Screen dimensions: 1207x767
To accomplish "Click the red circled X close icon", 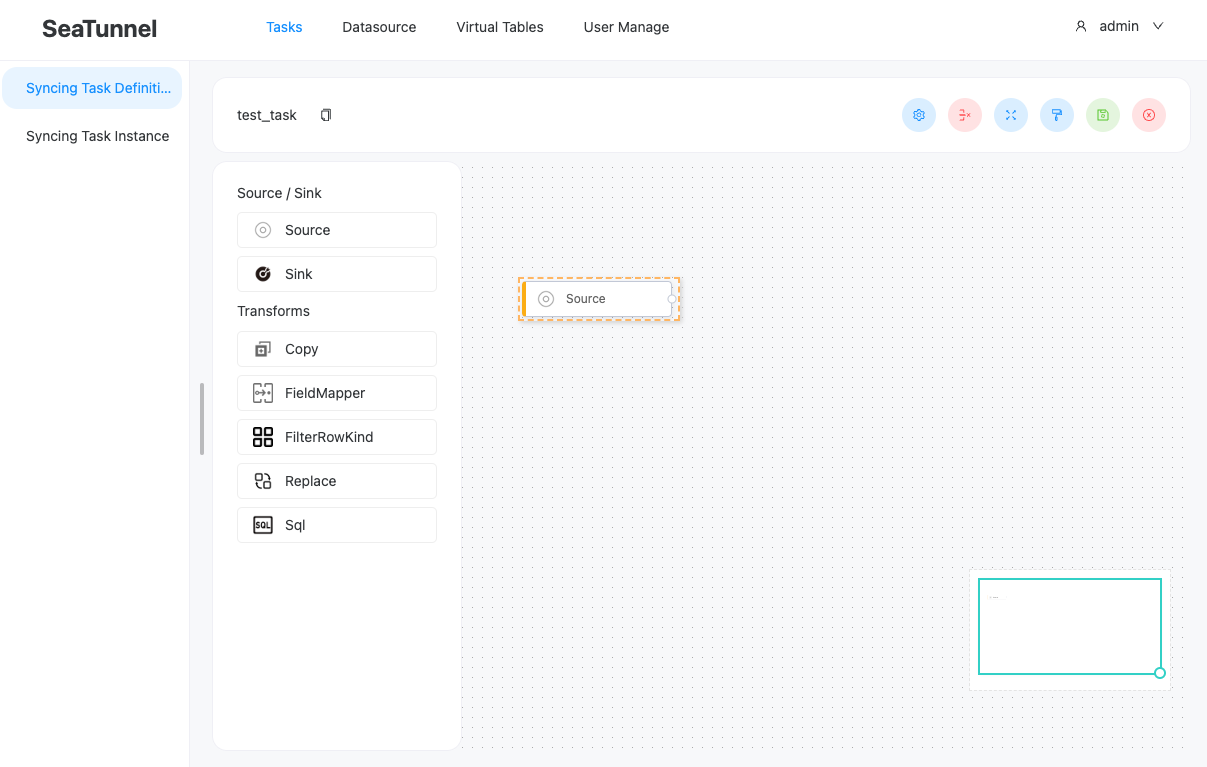I will tap(1149, 115).
